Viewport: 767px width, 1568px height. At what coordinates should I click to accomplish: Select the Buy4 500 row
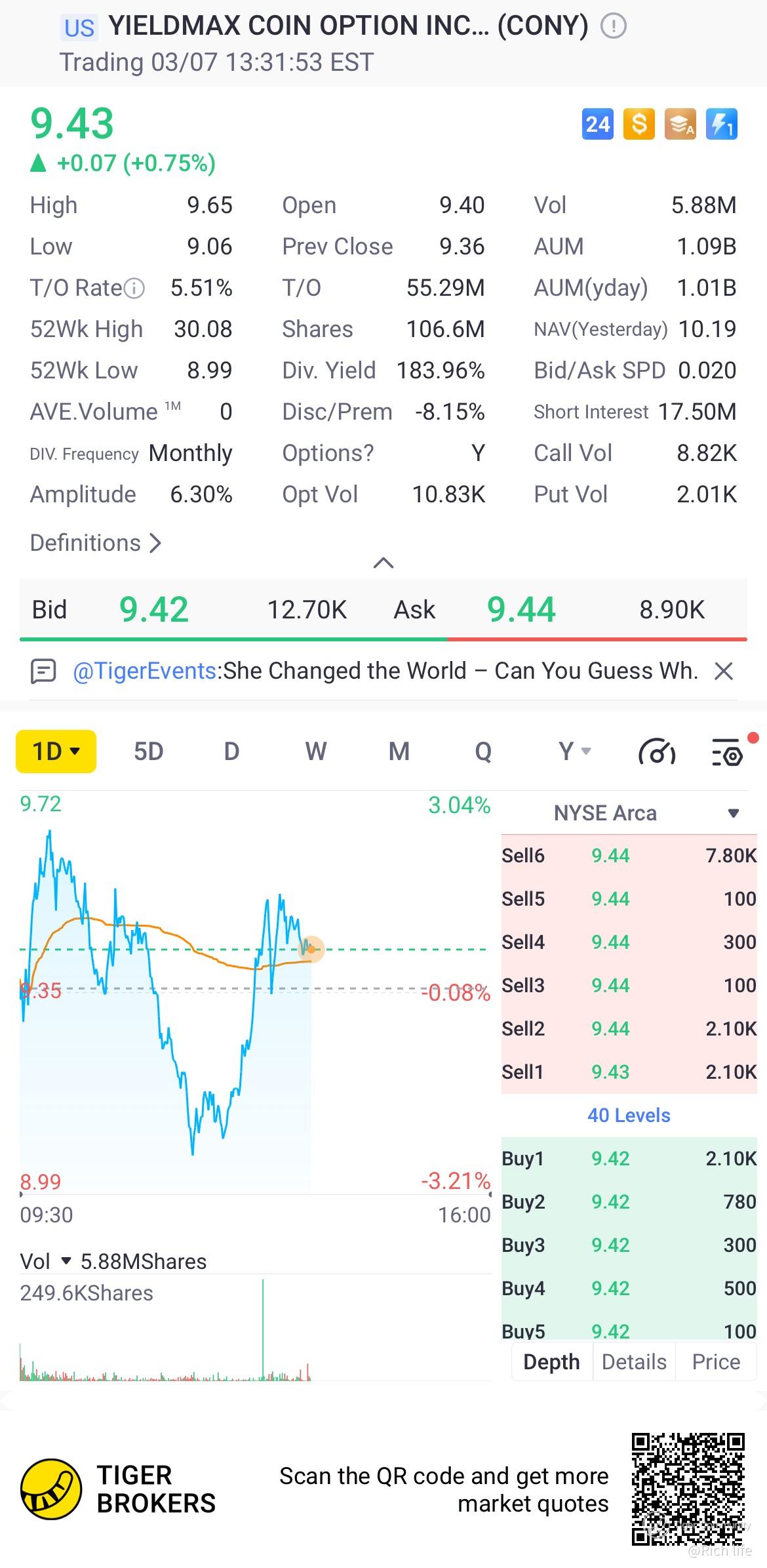(629, 1289)
